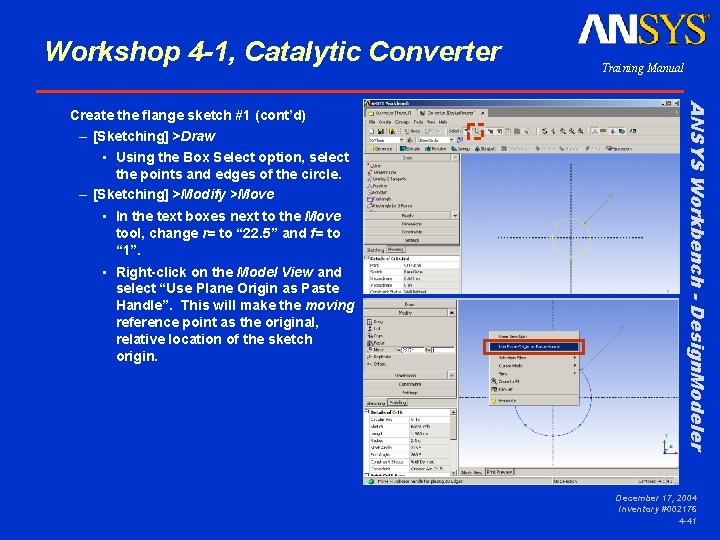
Task: Click the Save icon in upper screenshot toolbar
Action: [381, 131]
